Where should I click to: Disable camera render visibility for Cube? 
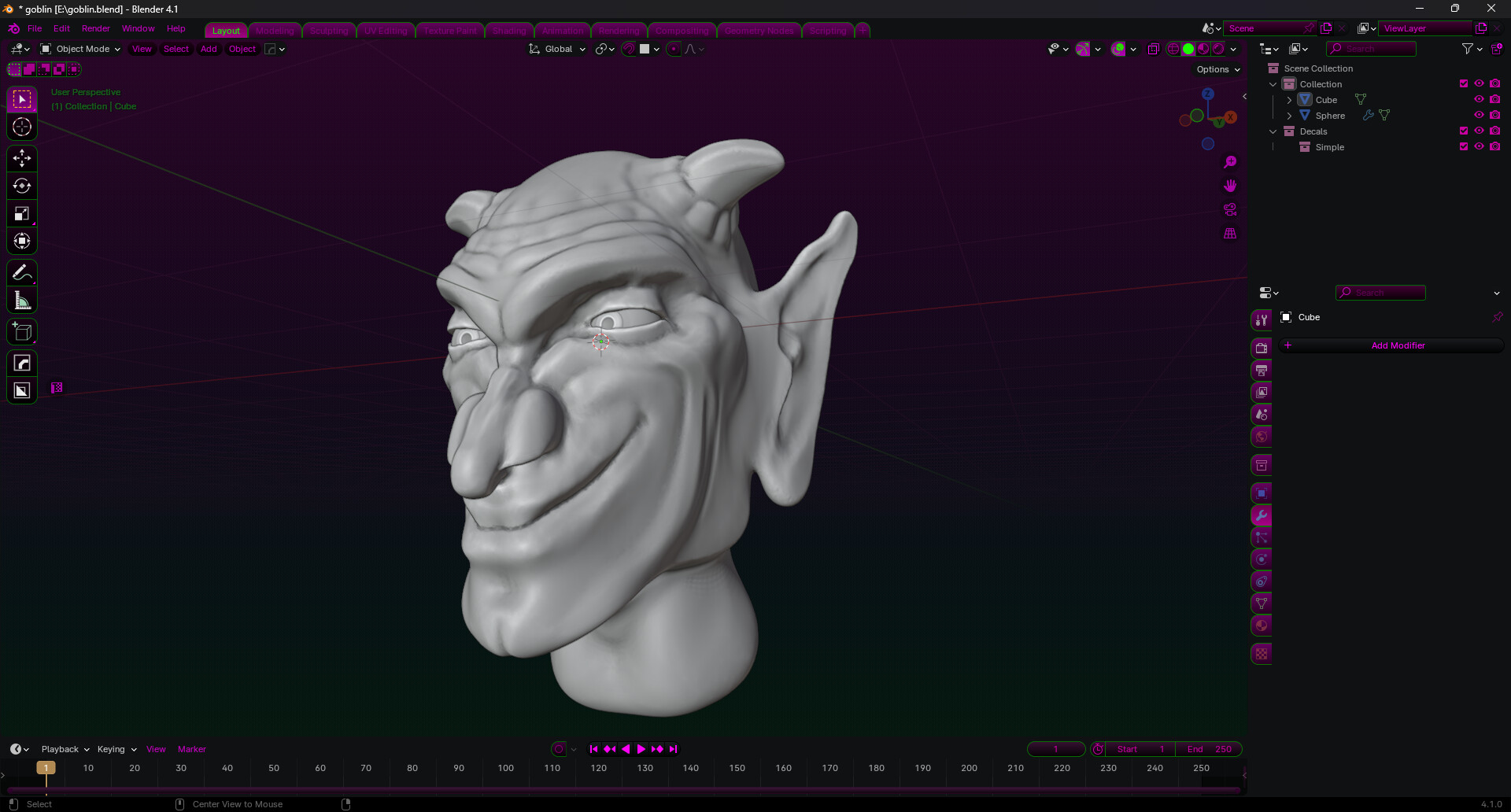1494,99
